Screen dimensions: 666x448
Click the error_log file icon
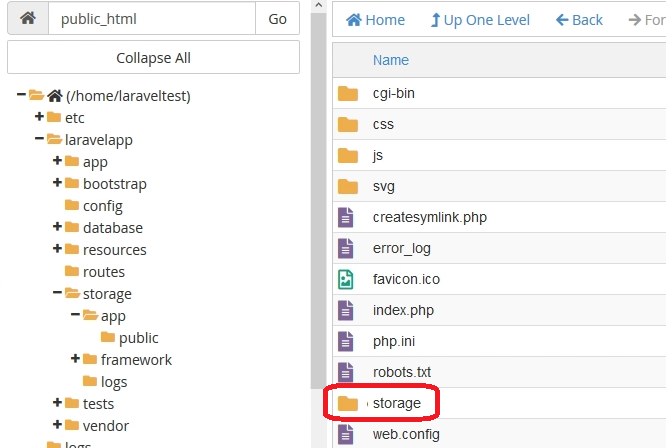[345, 248]
